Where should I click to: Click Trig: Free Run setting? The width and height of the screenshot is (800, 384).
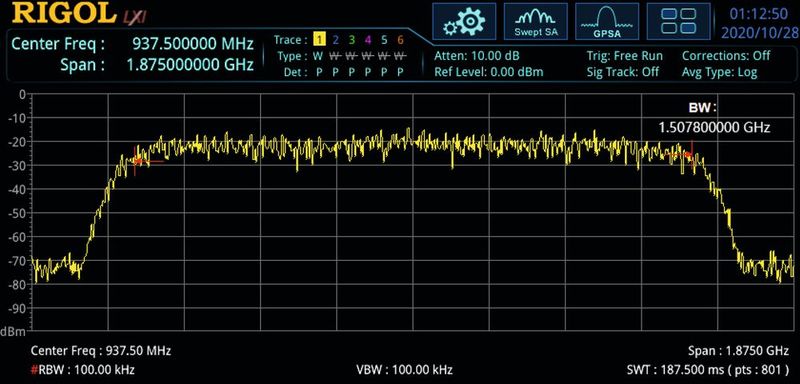pos(624,56)
